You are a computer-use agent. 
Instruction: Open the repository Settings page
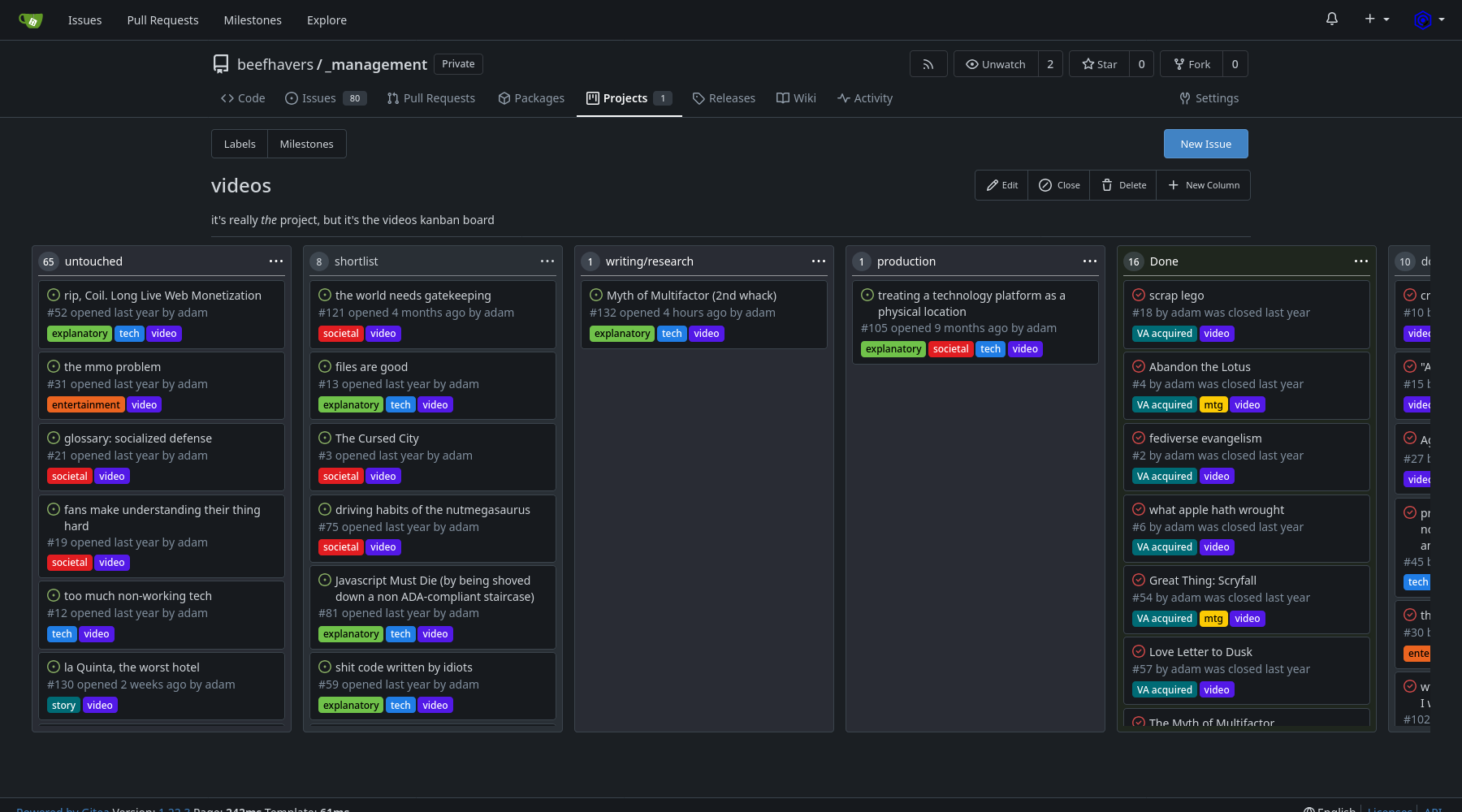coord(1209,98)
